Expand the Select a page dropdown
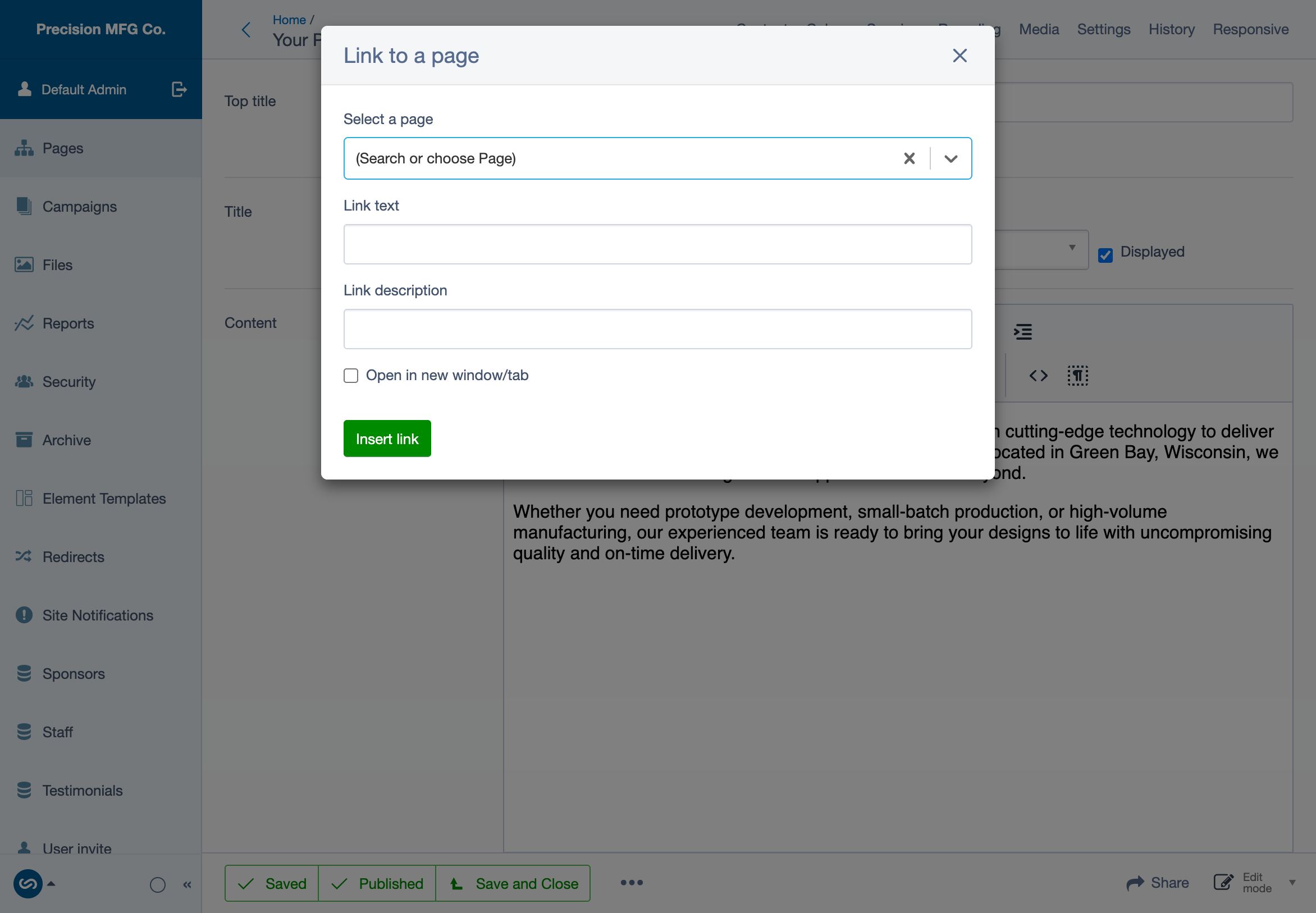 [x=951, y=158]
